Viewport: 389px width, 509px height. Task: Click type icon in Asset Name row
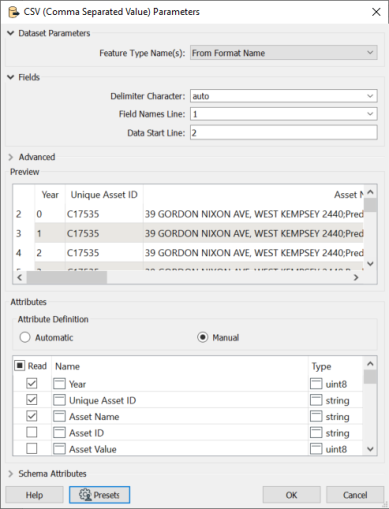tap(316, 416)
